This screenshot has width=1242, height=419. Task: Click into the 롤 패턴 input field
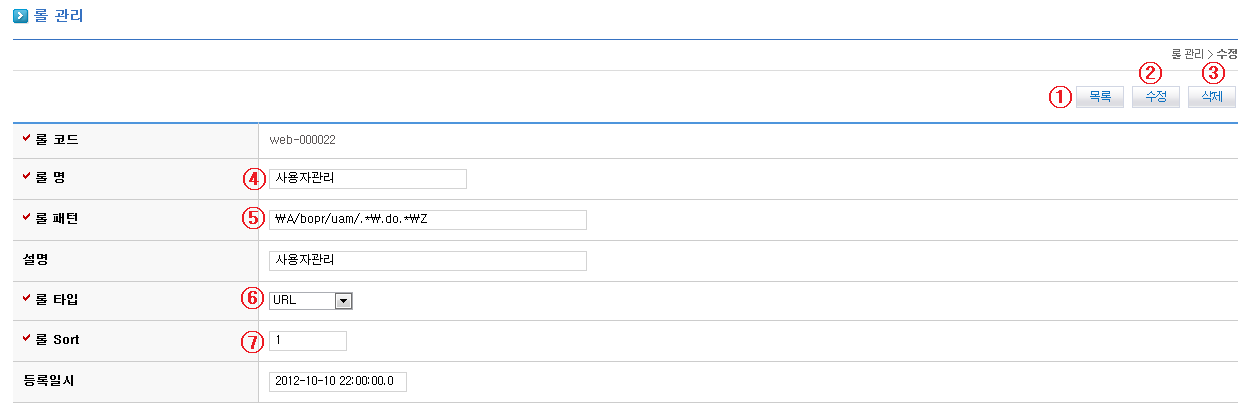[427, 220]
